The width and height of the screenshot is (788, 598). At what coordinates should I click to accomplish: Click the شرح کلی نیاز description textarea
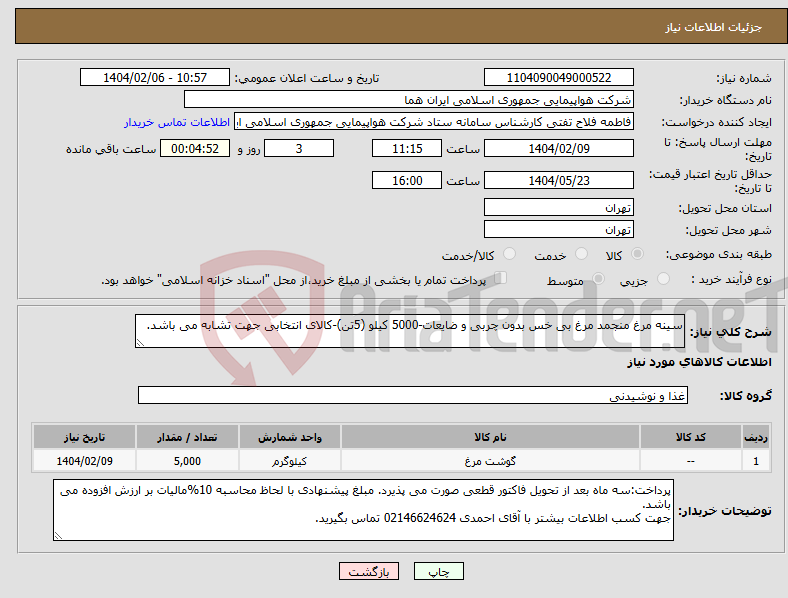(410, 331)
